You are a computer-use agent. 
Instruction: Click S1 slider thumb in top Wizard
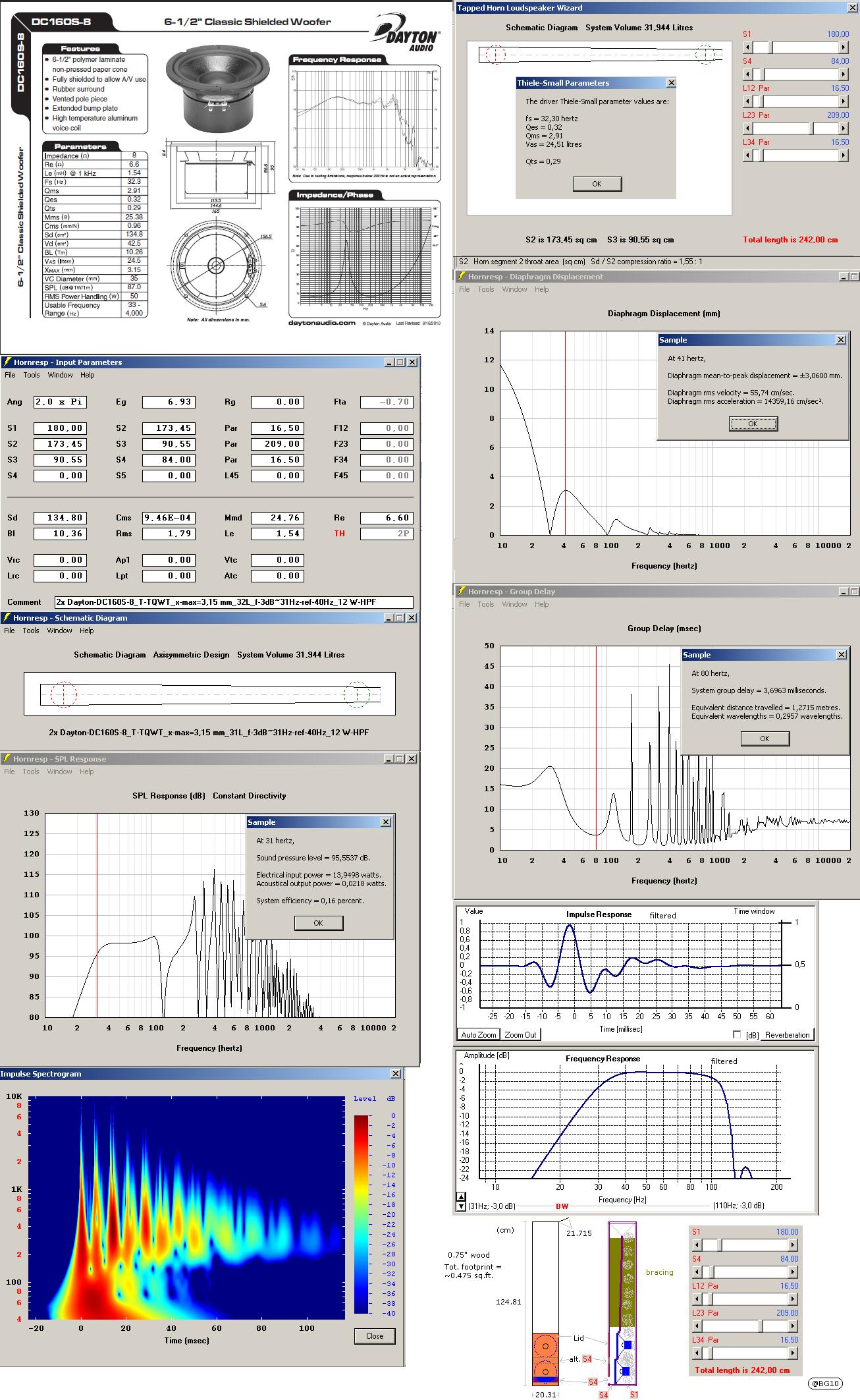coord(769,47)
